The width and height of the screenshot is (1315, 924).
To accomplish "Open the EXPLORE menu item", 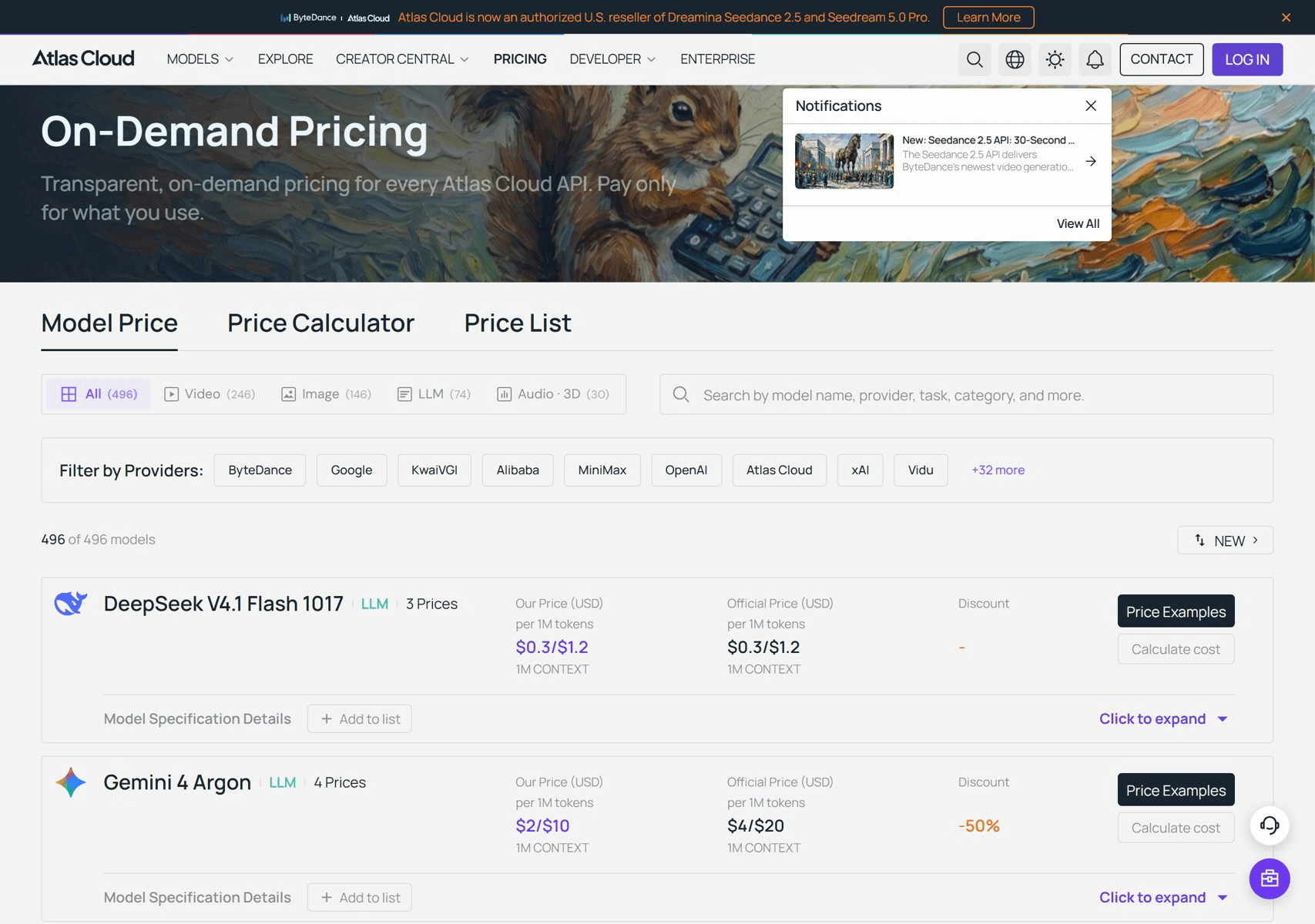I will 285,59.
